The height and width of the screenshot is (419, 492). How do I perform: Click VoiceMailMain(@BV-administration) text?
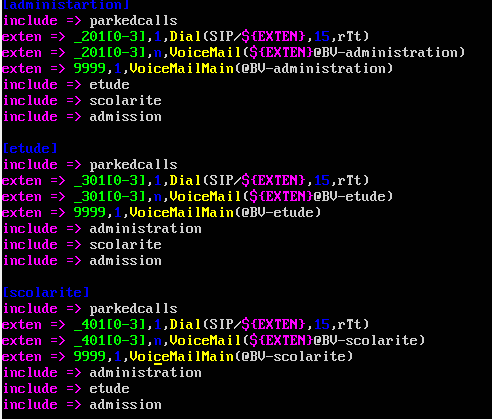261,68
